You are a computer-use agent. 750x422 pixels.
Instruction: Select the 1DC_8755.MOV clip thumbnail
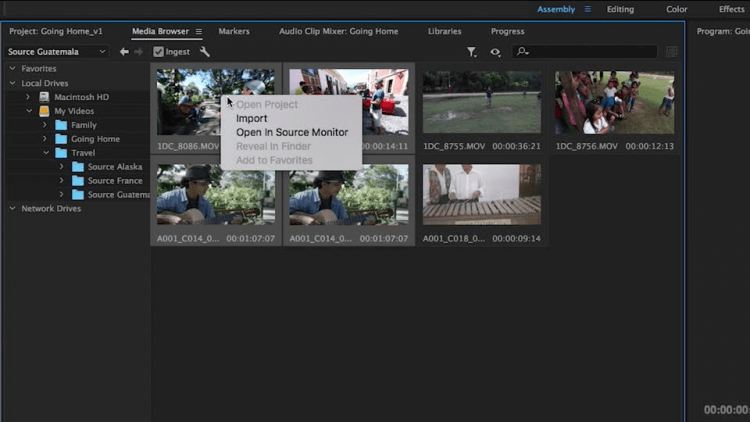[x=481, y=102]
